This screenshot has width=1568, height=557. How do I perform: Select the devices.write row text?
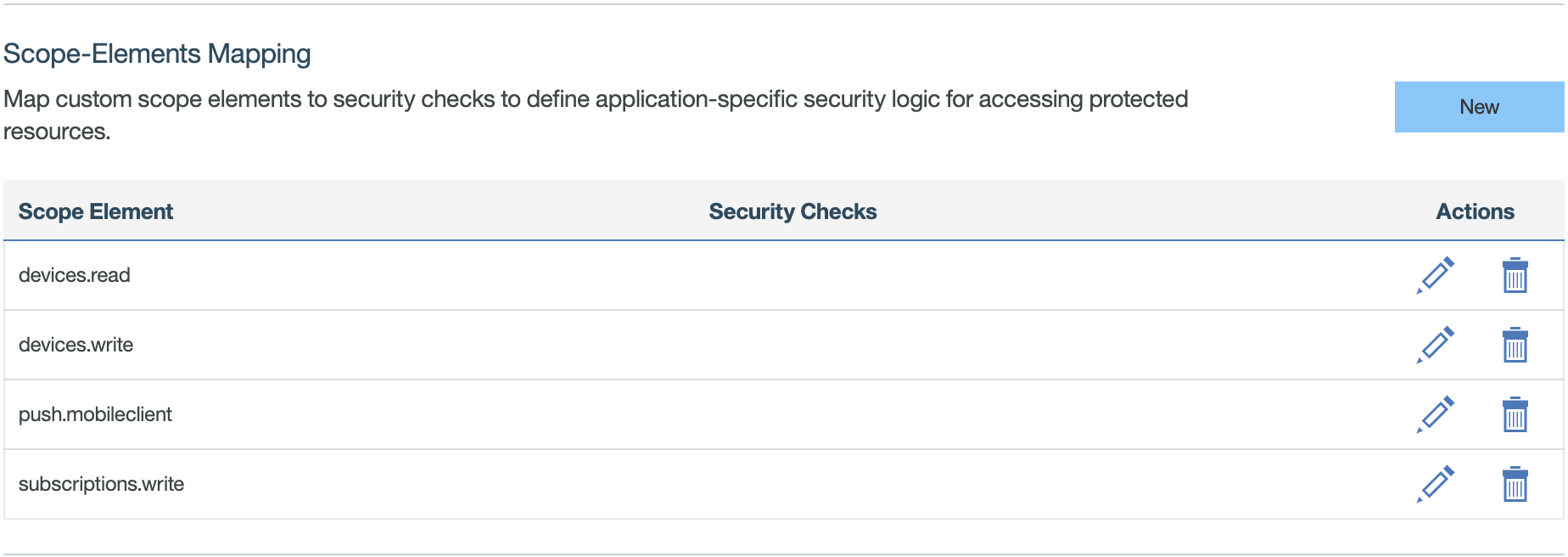click(x=76, y=345)
